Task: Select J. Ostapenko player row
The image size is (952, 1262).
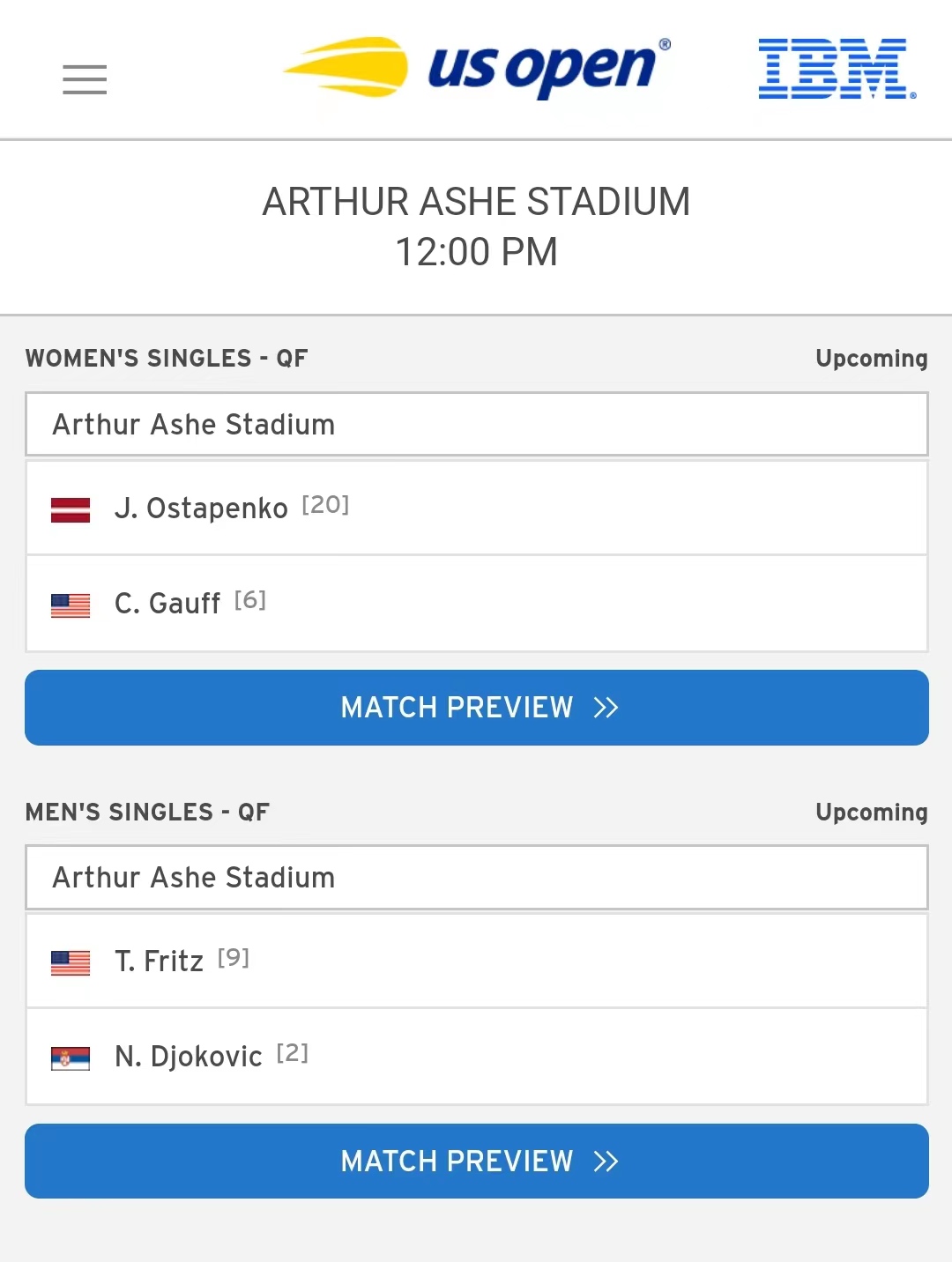Action: point(477,508)
